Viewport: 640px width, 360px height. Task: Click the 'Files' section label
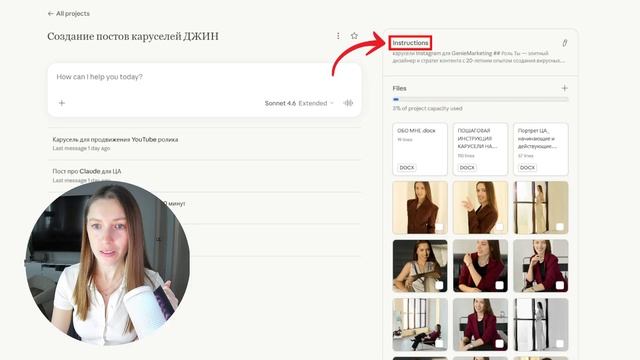coord(399,88)
